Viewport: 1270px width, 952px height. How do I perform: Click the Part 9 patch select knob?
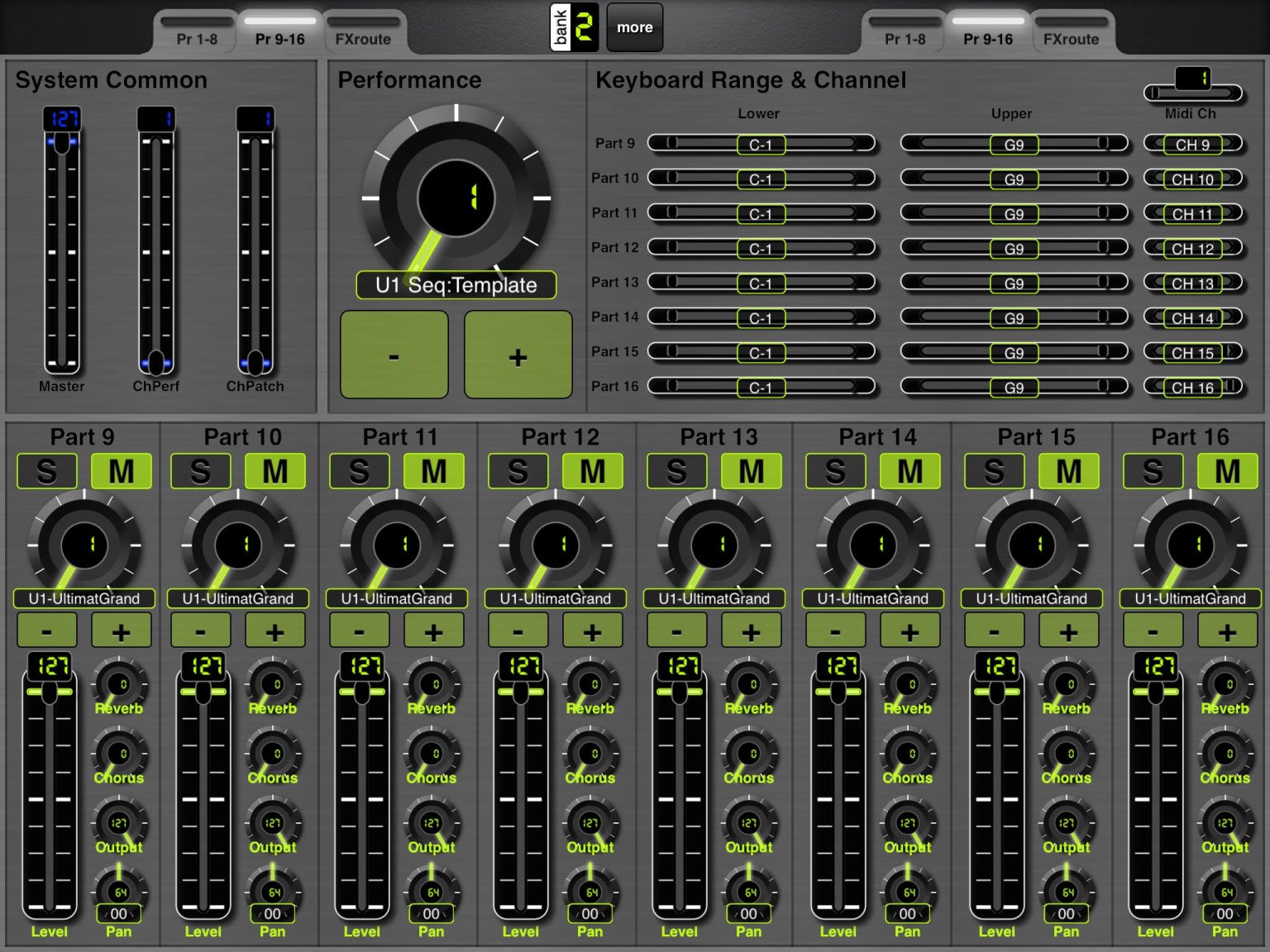coord(84,544)
